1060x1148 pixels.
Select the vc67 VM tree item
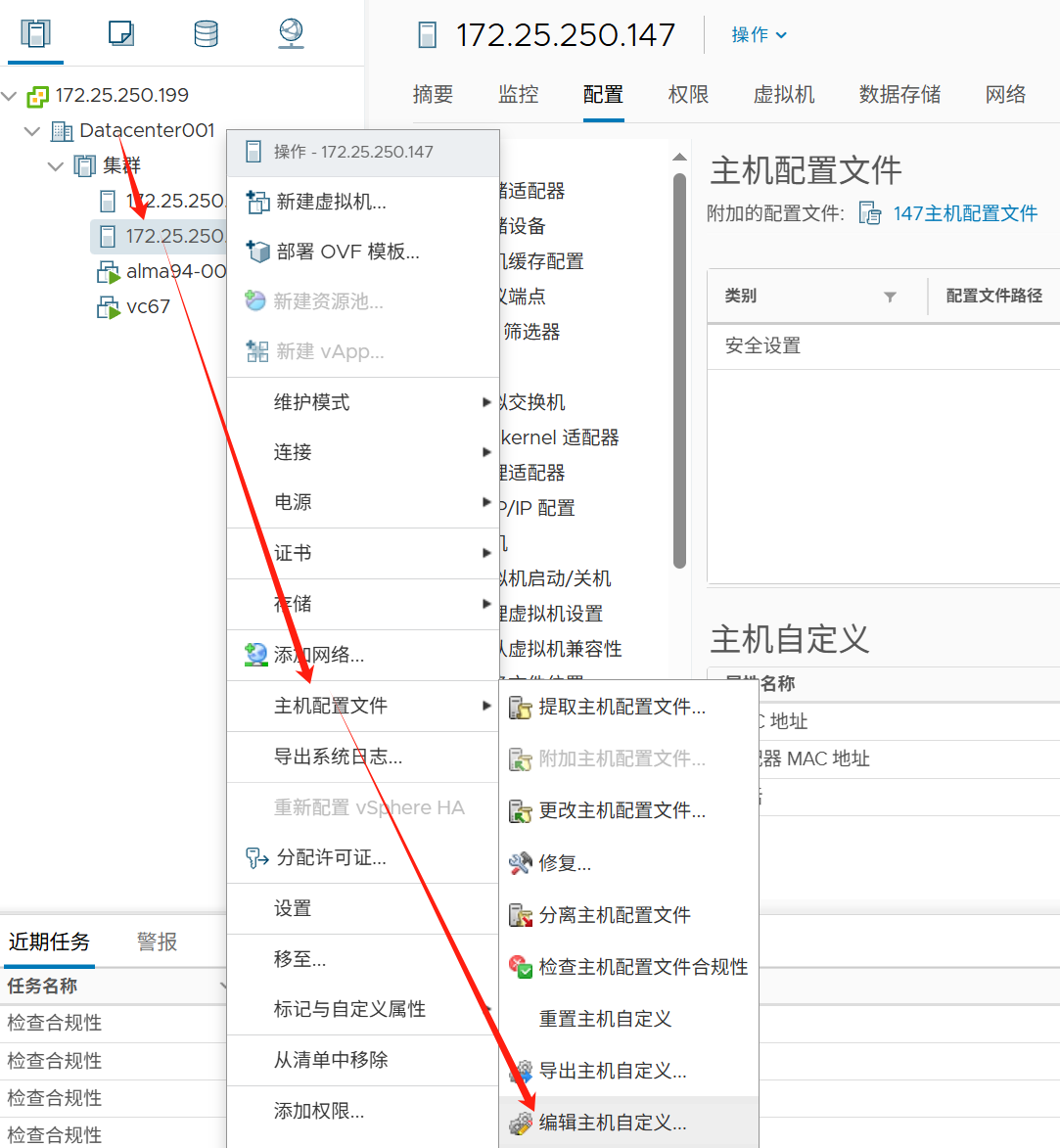pyautogui.click(x=148, y=306)
